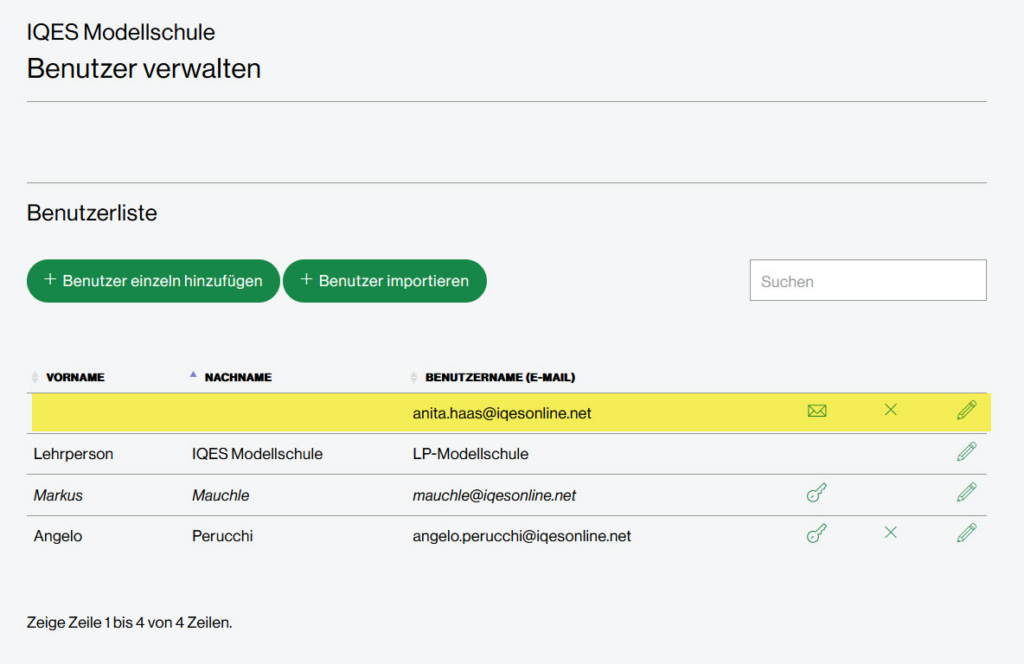
Task: Click row count text Zeige Zeile
Action: click(129, 622)
